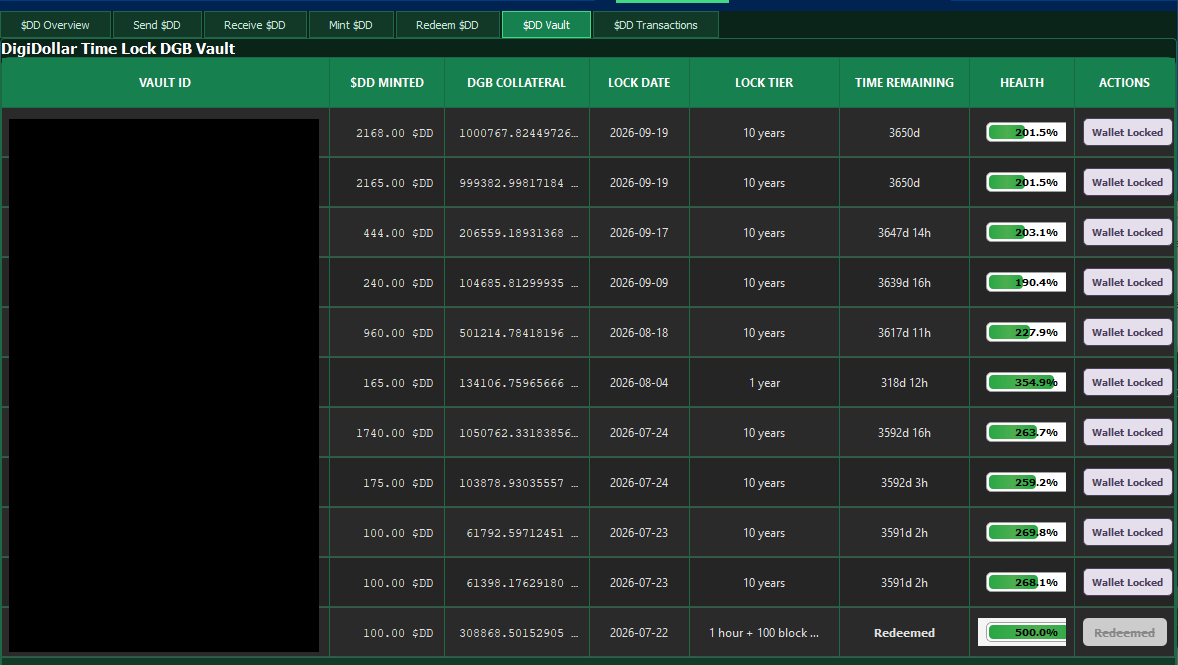This screenshot has height=665, width=1178.
Task: Select the 2168.00 $DD minted cell
Action: coord(387,133)
